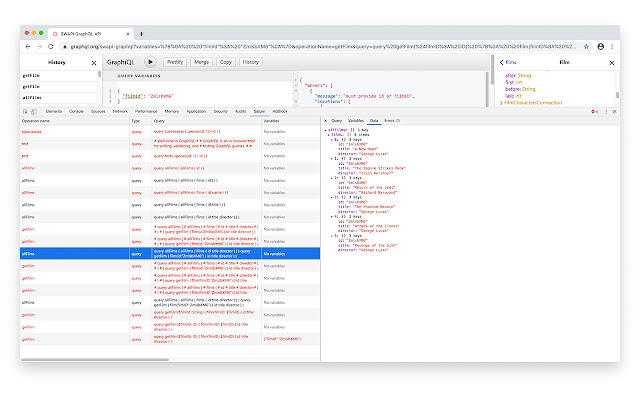Viewport: 640px width, 400px height.
Task: Open the Security DevTools tab
Action: (220, 111)
